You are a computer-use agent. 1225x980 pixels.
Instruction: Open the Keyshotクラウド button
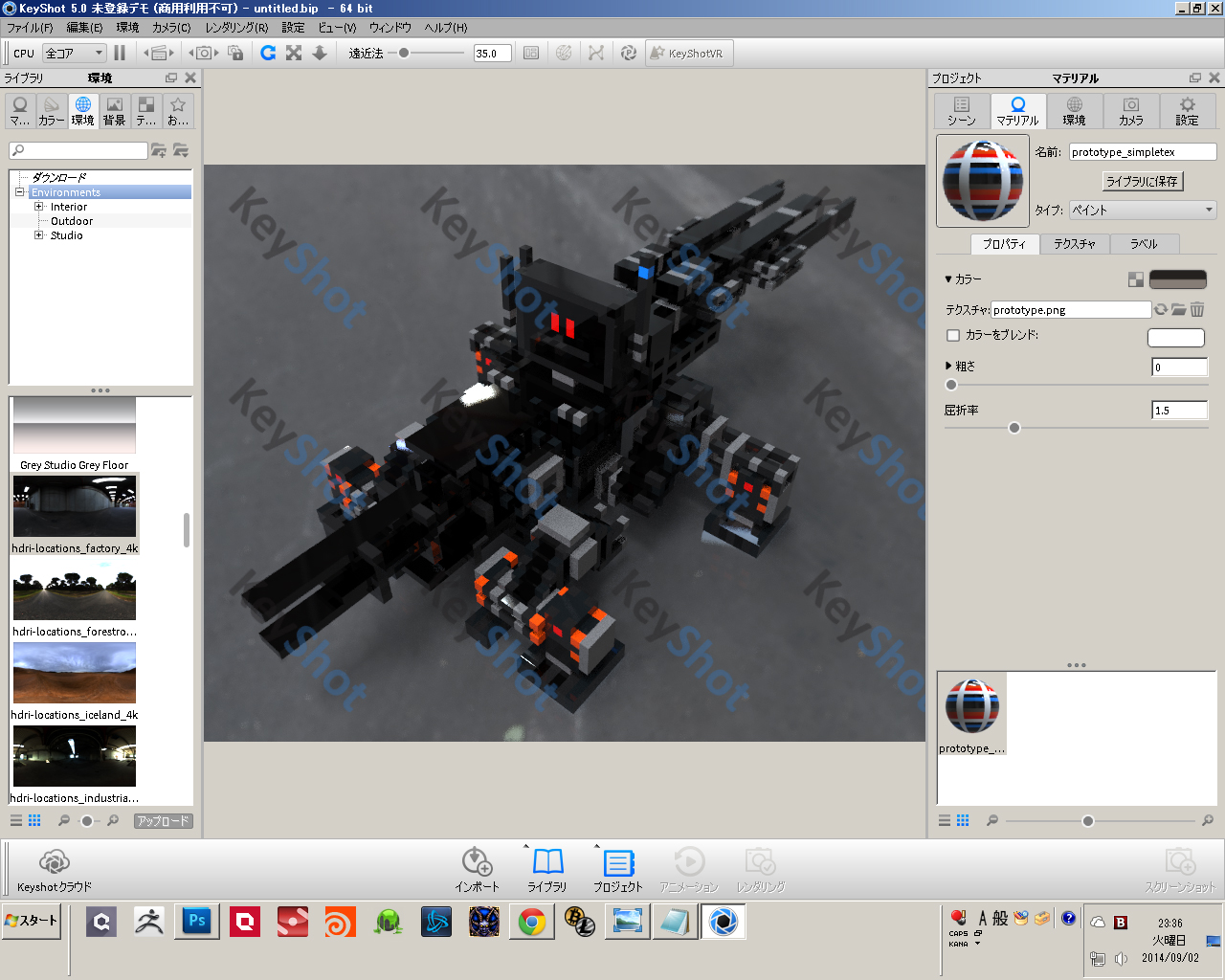[x=55, y=870]
